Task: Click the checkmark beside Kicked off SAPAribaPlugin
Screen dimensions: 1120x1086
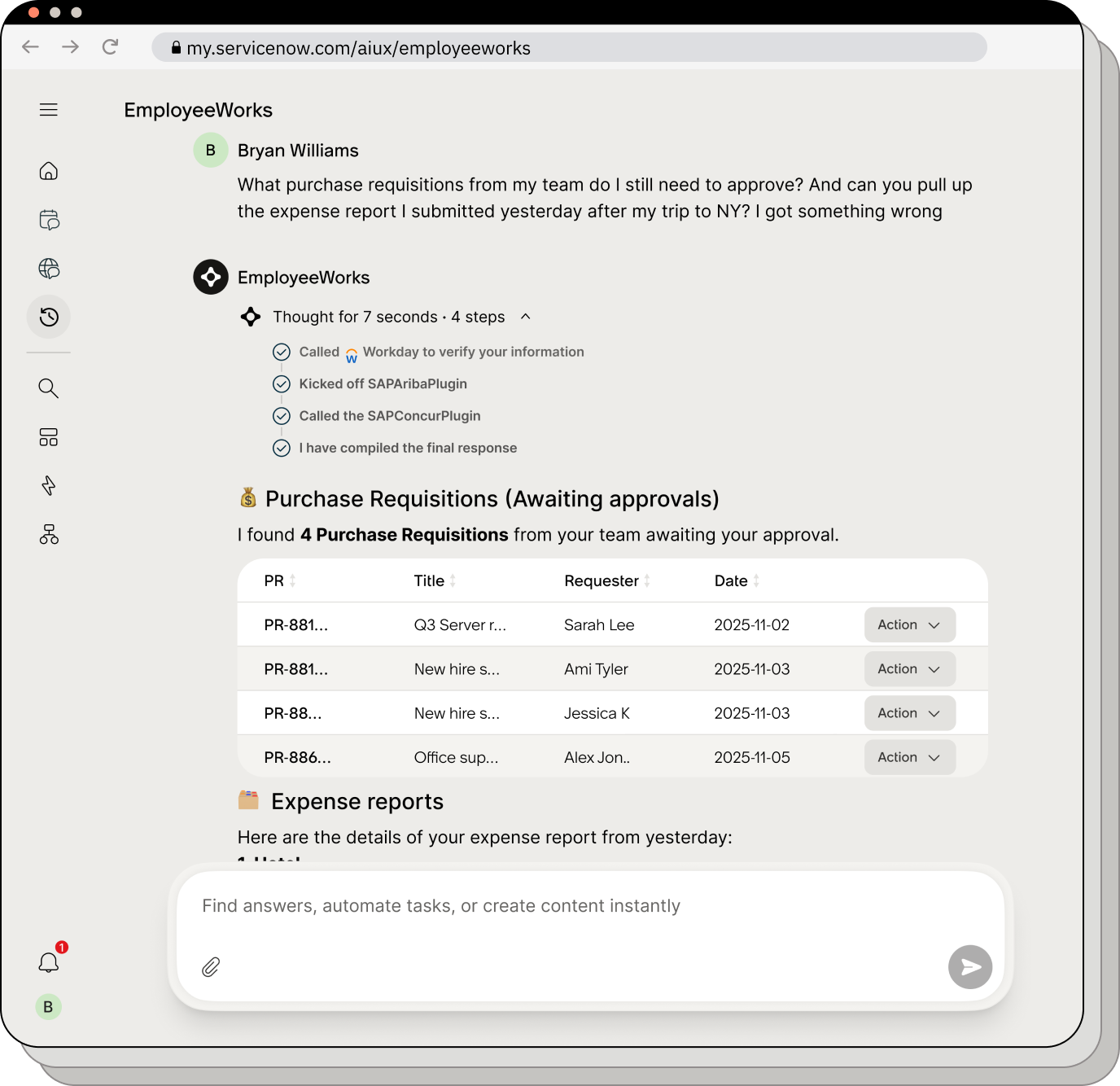Action: (x=282, y=384)
